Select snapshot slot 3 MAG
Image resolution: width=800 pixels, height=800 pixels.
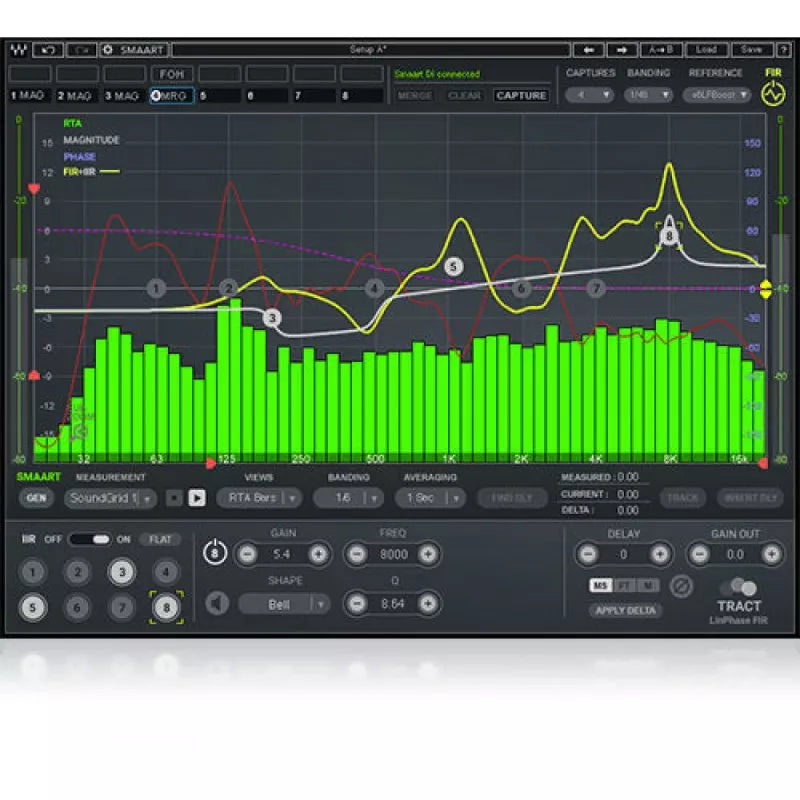(124, 95)
